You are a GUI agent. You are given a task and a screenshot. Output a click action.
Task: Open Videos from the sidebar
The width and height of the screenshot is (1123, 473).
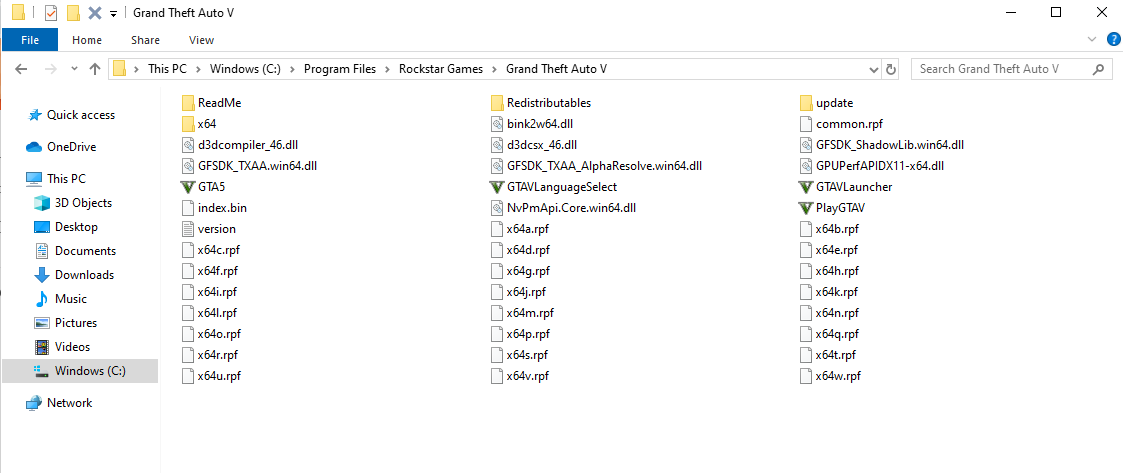(72, 347)
